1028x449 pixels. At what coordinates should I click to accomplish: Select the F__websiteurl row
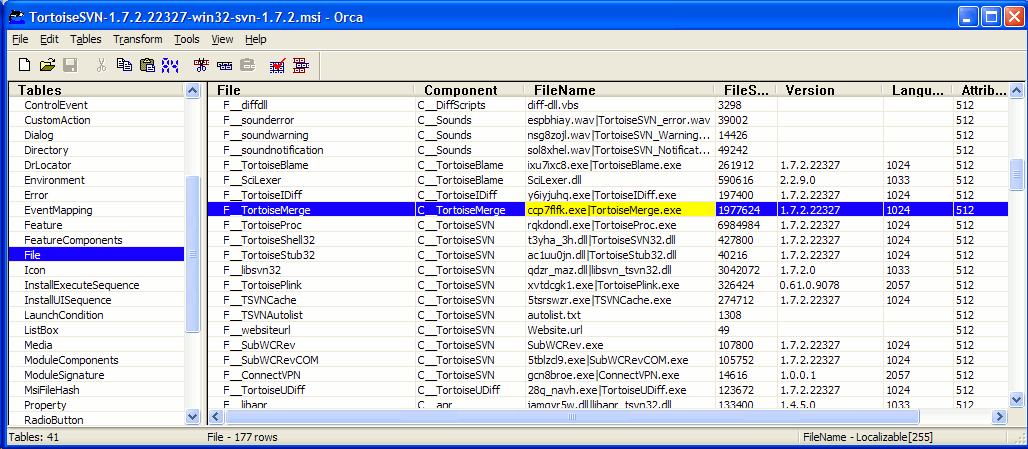(608, 330)
